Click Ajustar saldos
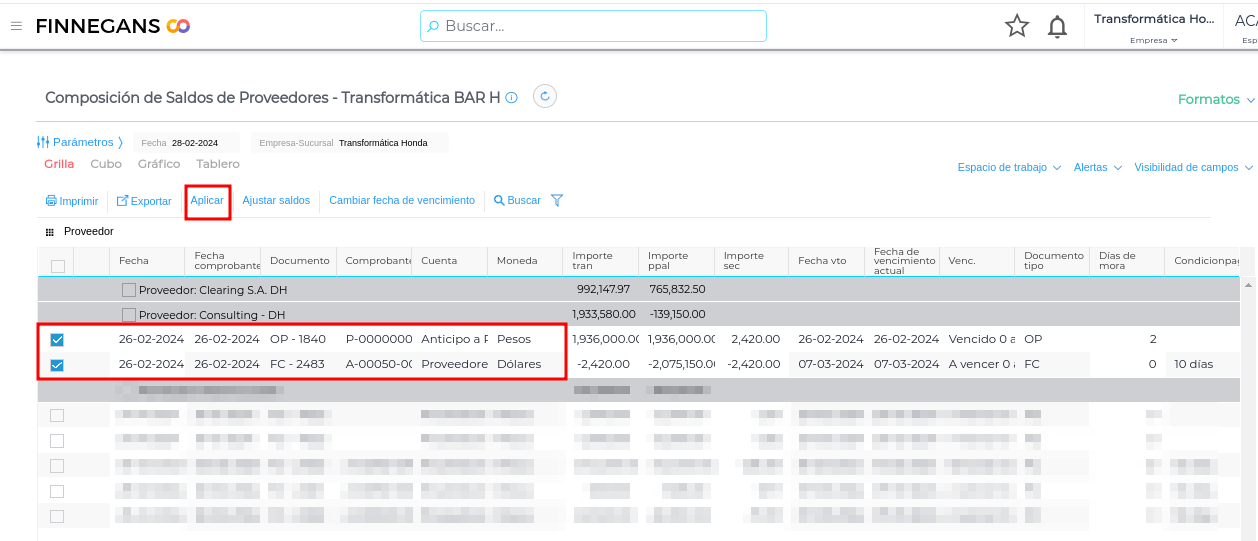1258x541 pixels. (x=276, y=200)
